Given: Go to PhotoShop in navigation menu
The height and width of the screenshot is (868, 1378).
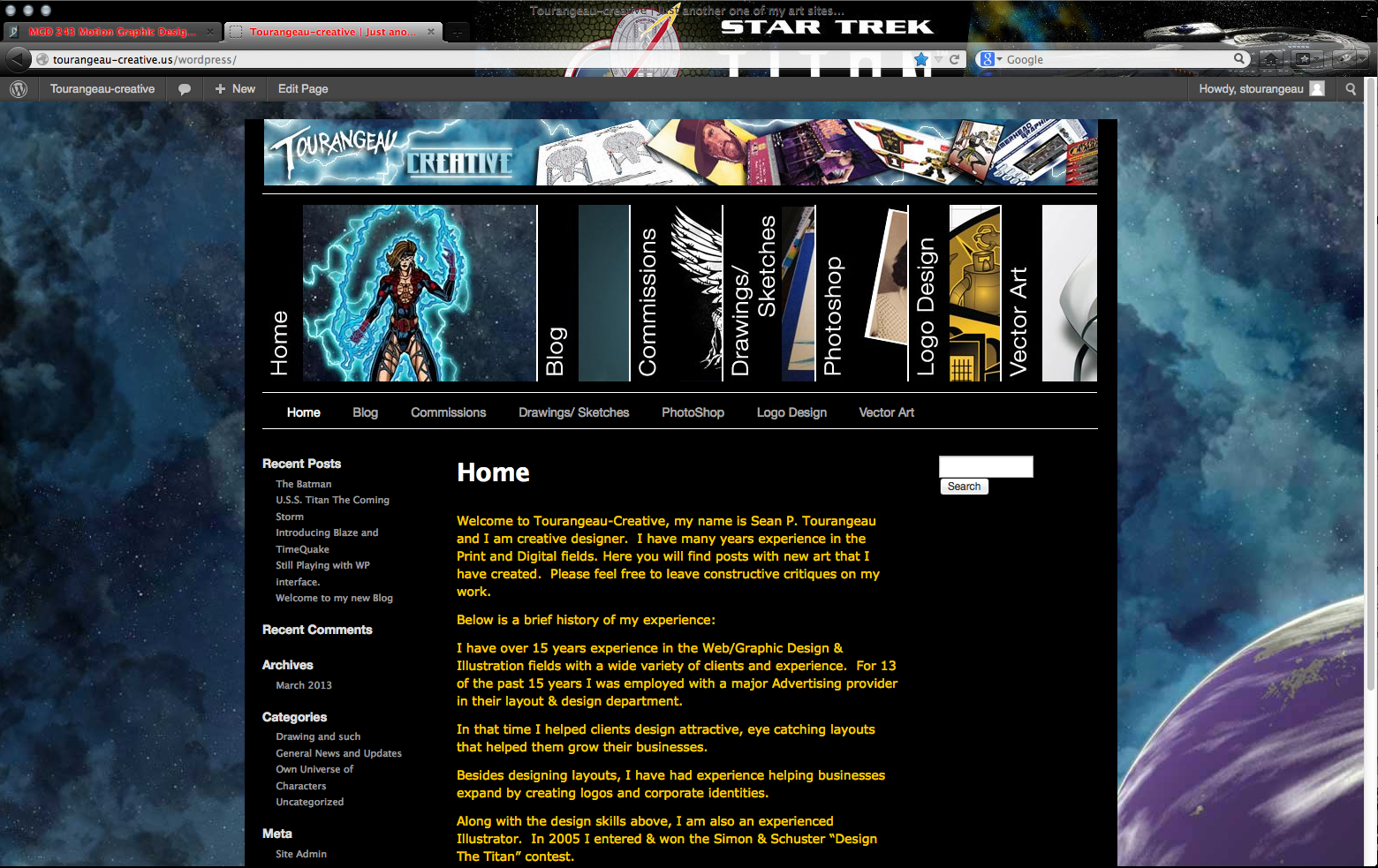Looking at the screenshot, I should coord(693,412).
